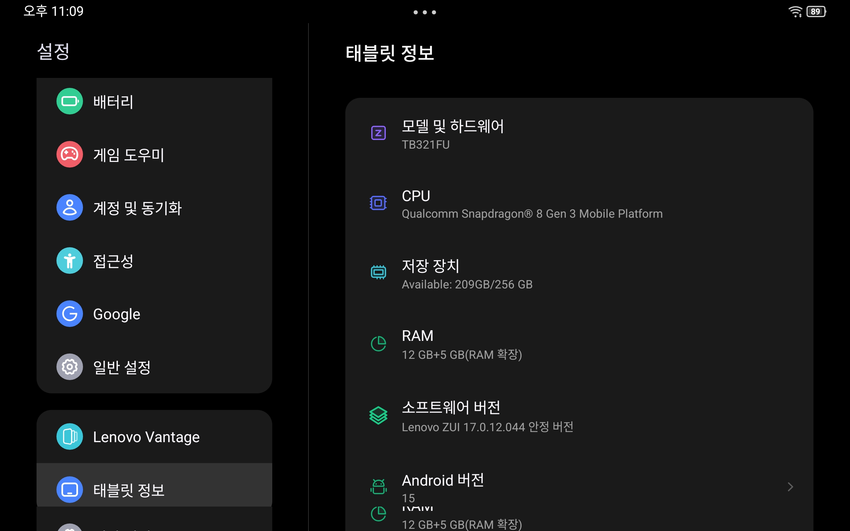Tap the battery 89 indicator
Image resolution: width=850 pixels, height=531 pixels.
[816, 11]
